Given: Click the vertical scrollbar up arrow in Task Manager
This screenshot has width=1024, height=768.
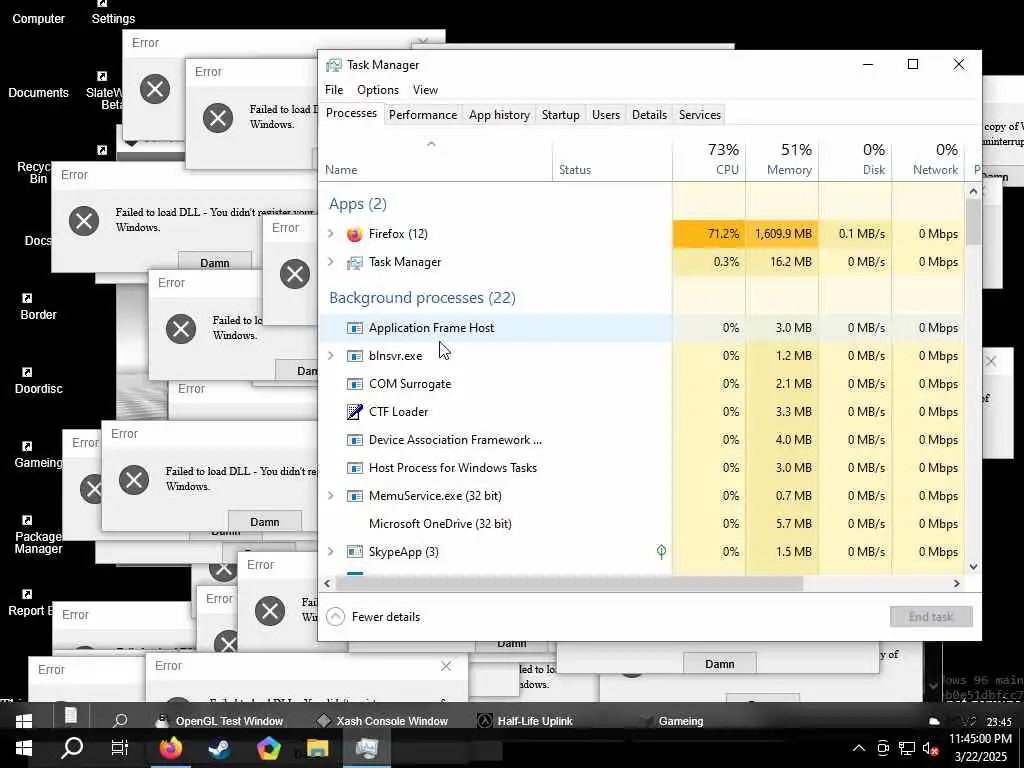Looking at the screenshot, I should click(x=973, y=191).
